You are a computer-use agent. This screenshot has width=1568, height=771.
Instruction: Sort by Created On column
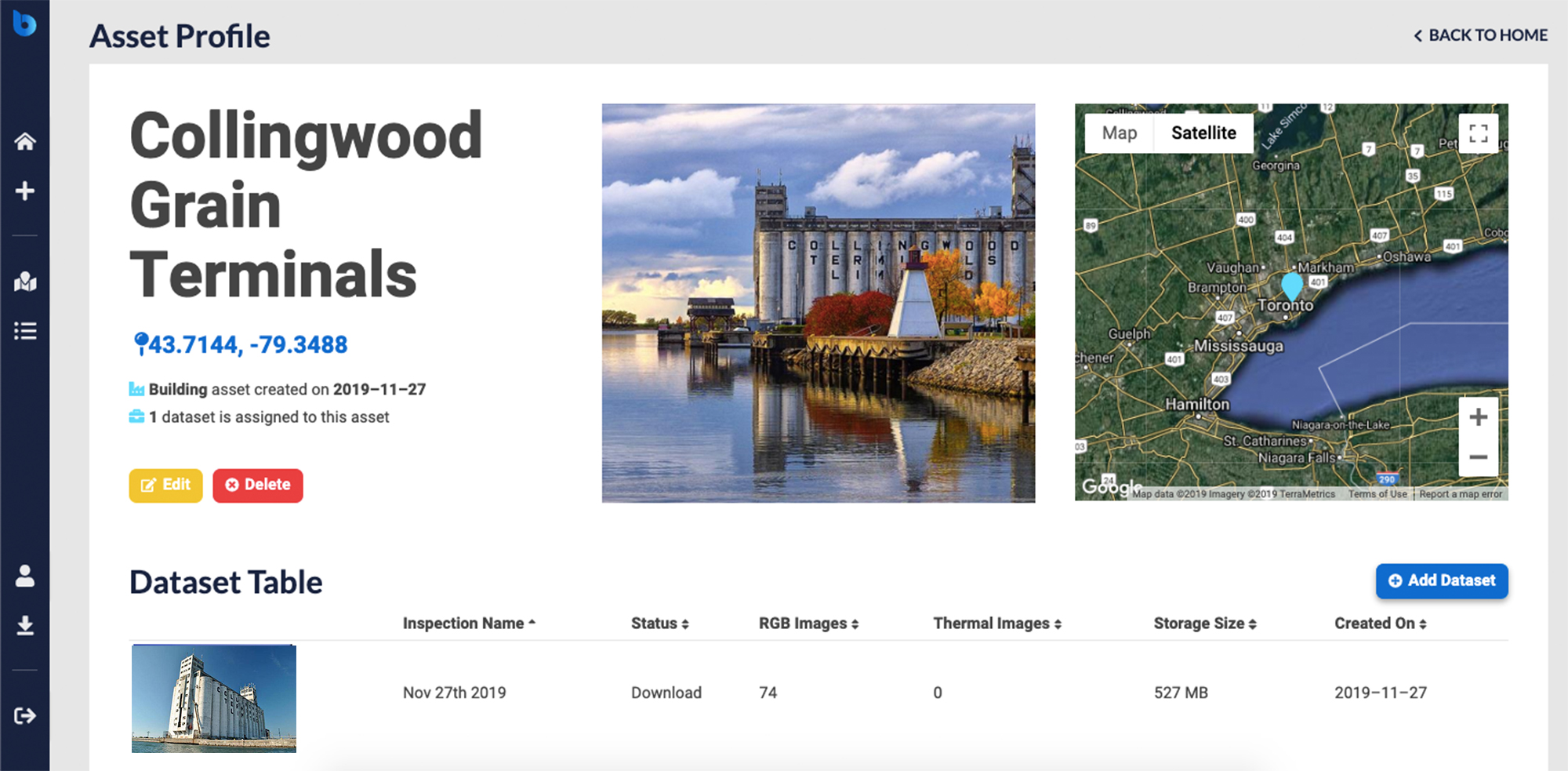[1381, 624]
